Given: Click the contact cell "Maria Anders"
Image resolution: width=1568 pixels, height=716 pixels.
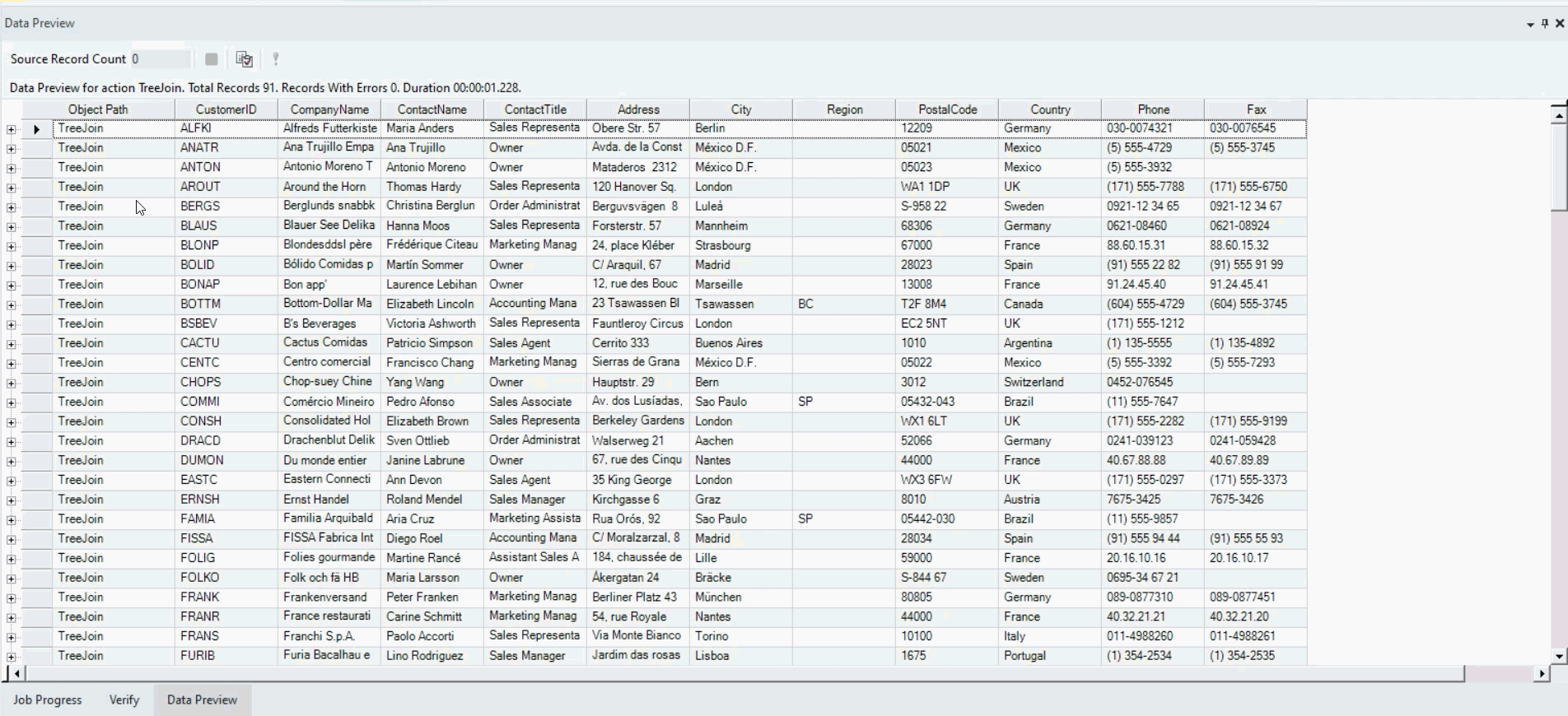Looking at the screenshot, I should 432,128.
